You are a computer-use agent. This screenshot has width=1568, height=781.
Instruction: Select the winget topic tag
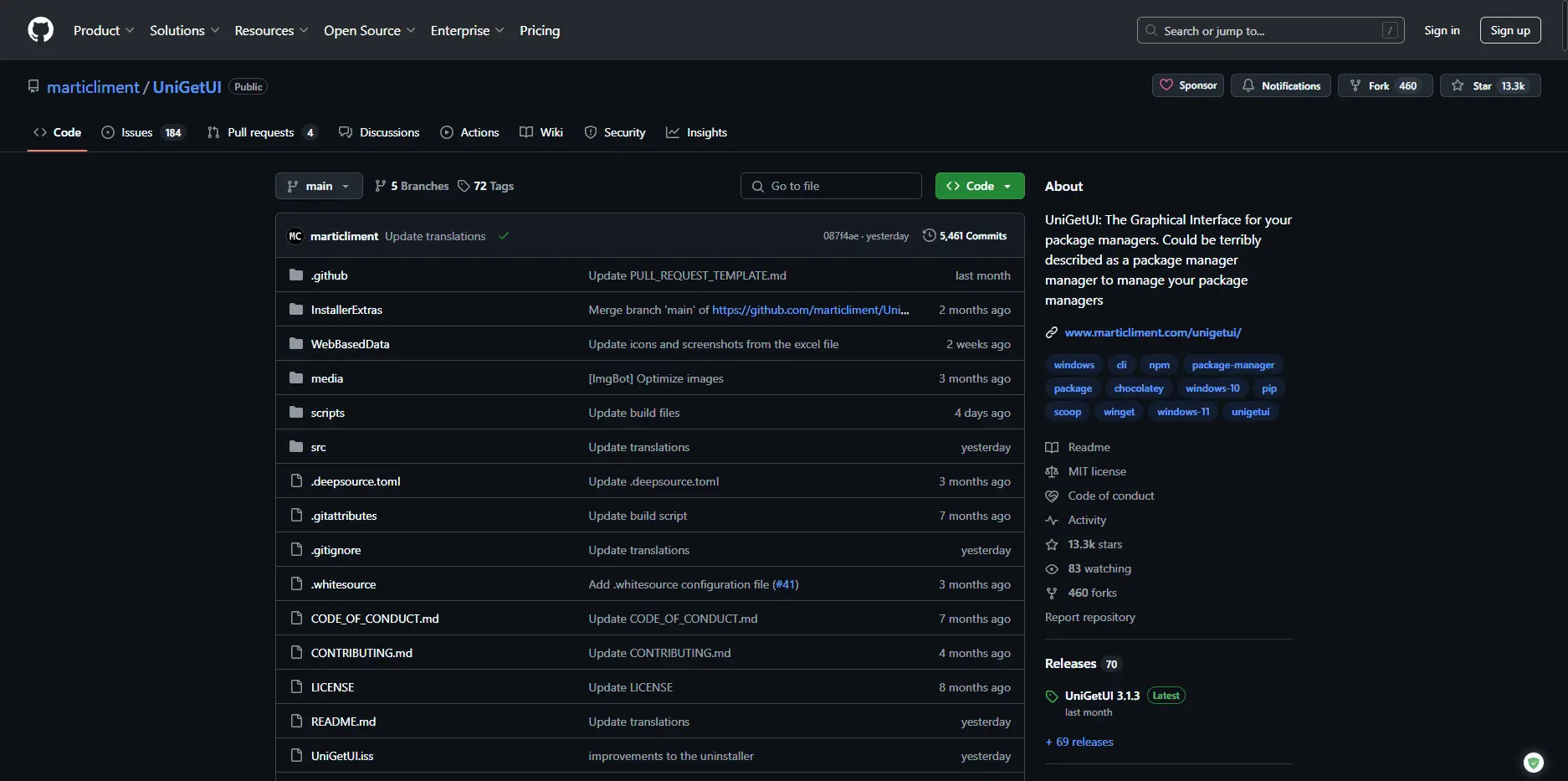tap(1119, 412)
